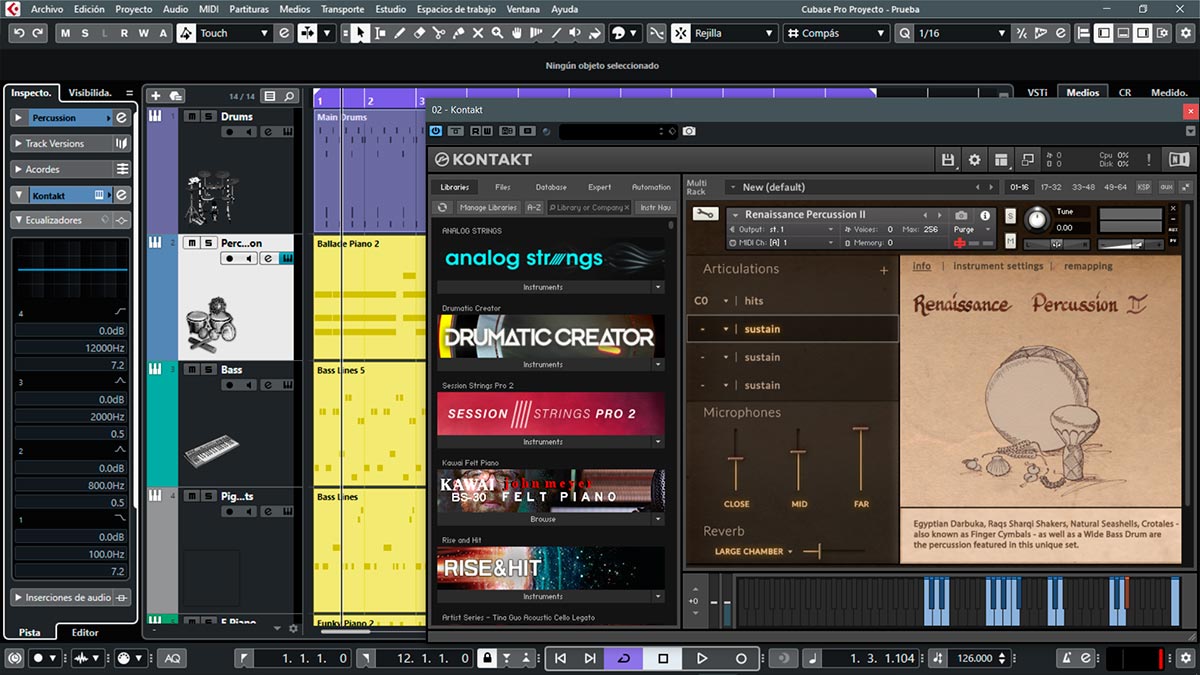Open Kontakt save disk icon
The image size is (1200, 675).
[948, 160]
